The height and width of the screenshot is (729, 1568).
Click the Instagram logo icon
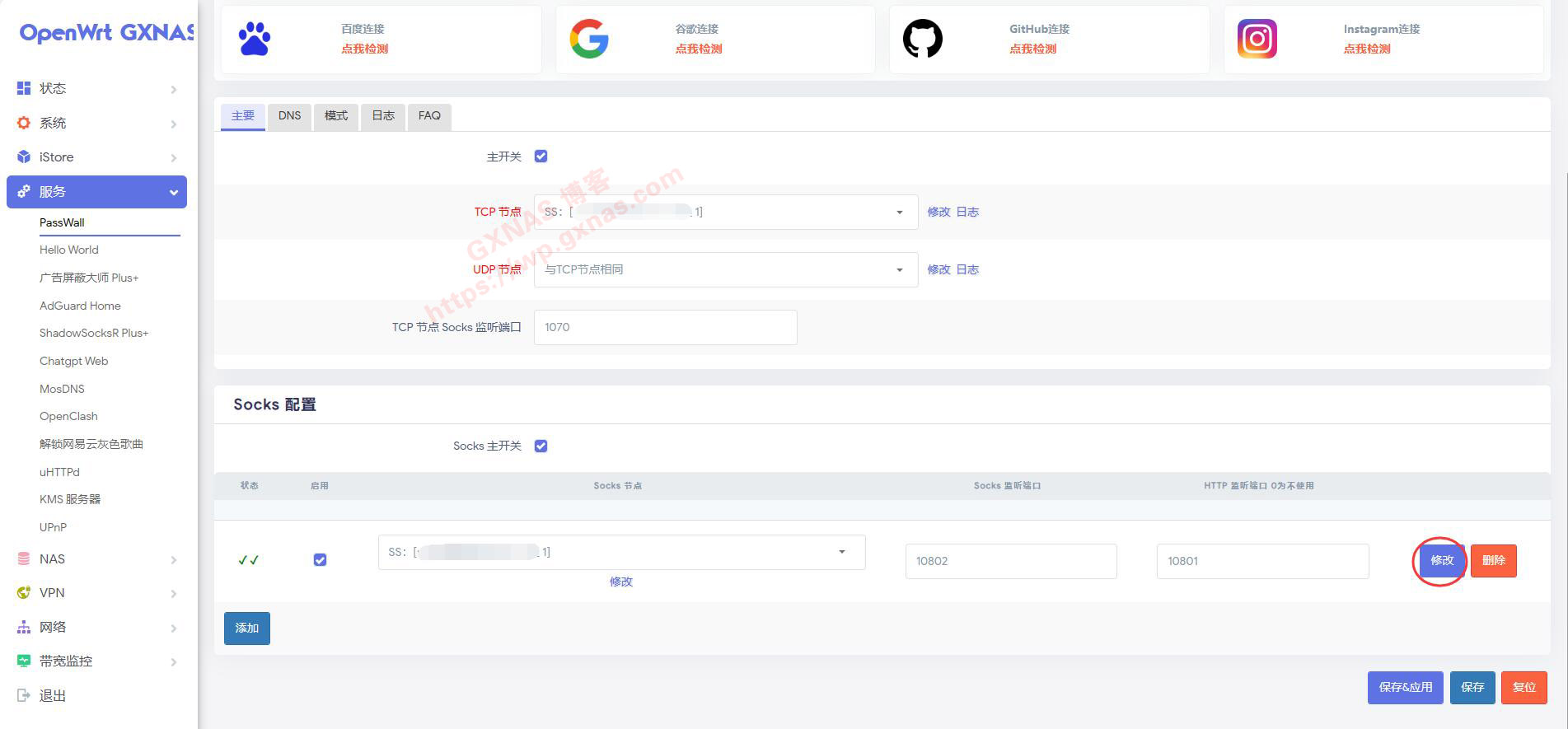(x=1257, y=39)
